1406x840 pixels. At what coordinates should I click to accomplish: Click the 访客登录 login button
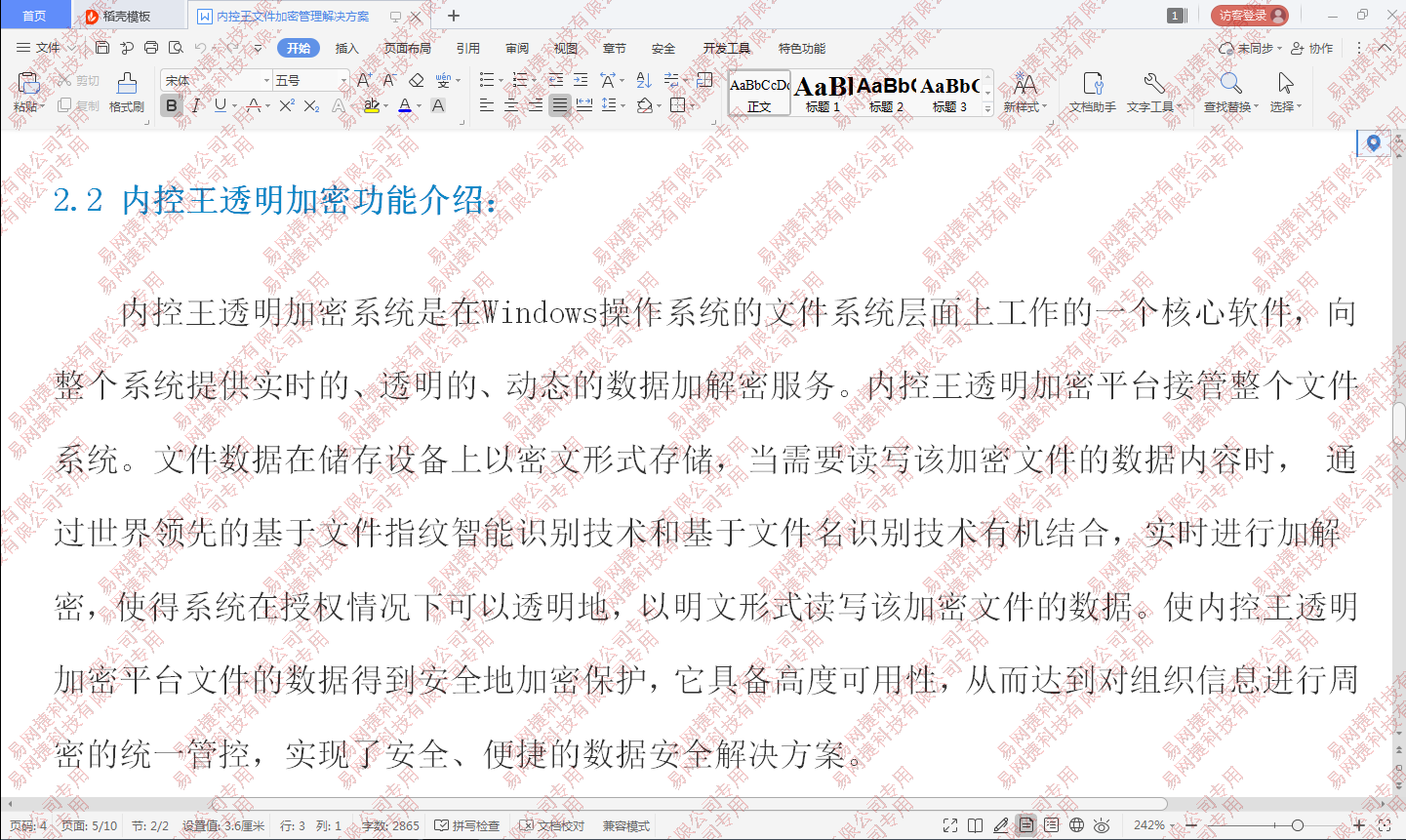pyautogui.click(x=1250, y=16)
